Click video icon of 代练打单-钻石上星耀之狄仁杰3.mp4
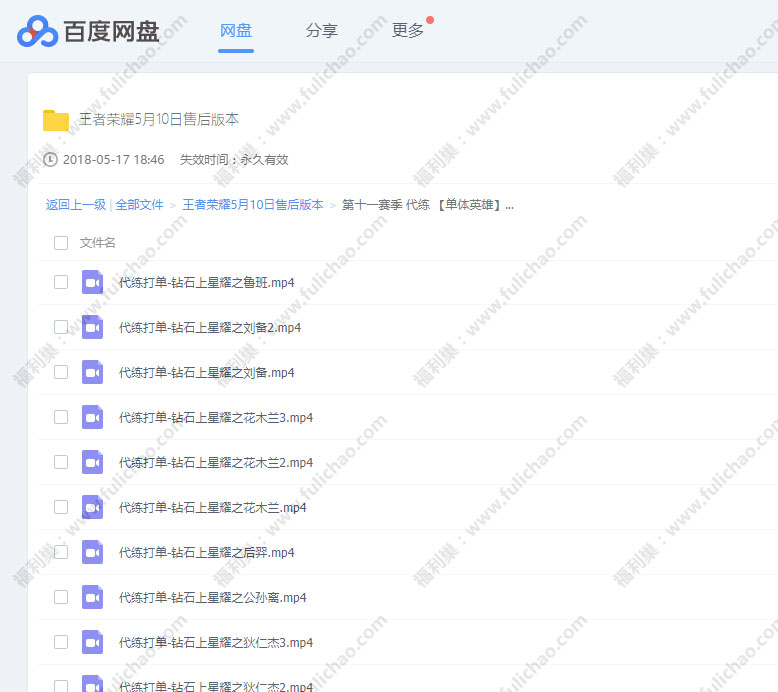The width and height of the screenshot is (778, 692). [92, 642]
